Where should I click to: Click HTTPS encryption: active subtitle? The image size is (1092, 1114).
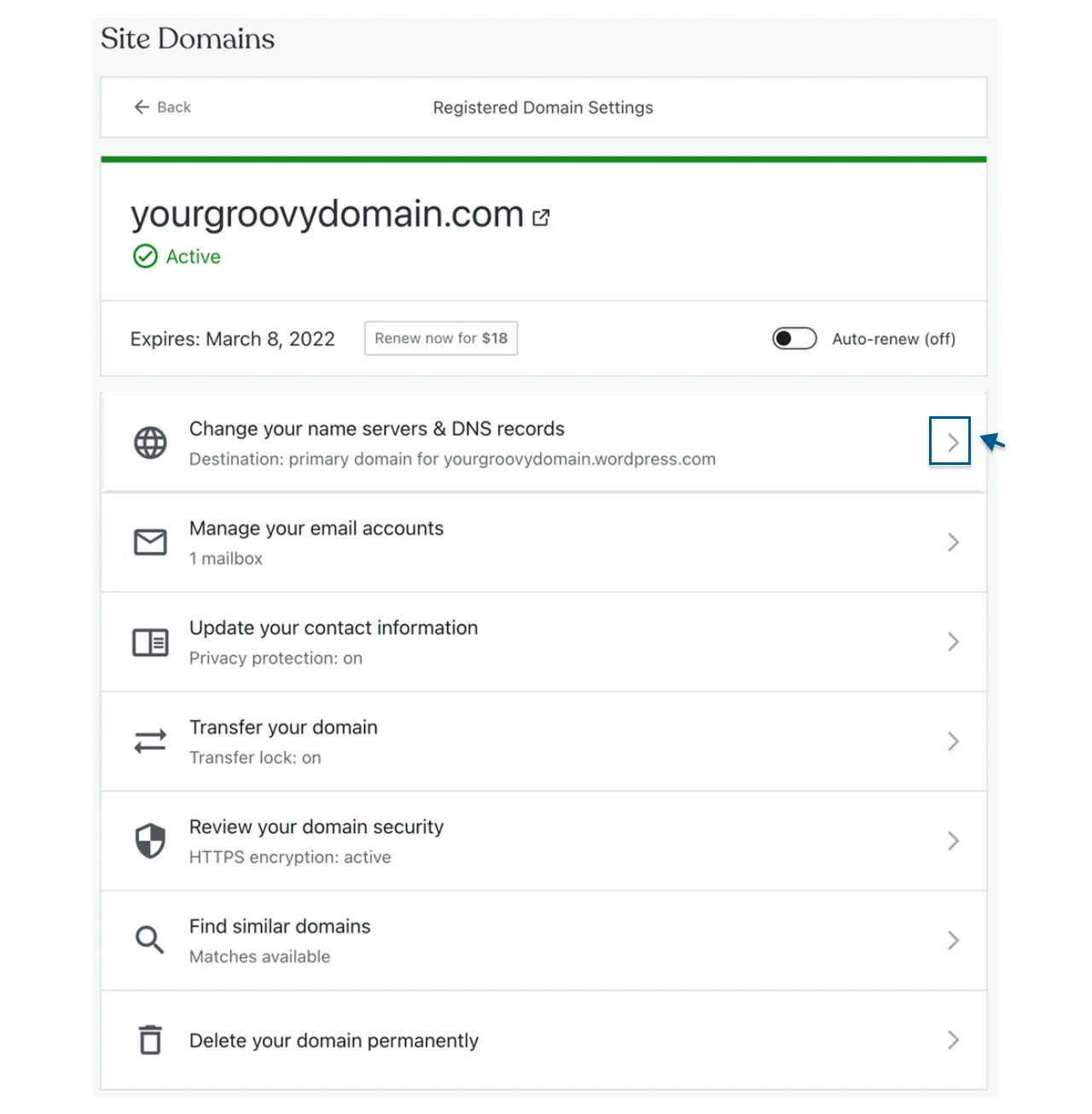(x=290, y=857)
